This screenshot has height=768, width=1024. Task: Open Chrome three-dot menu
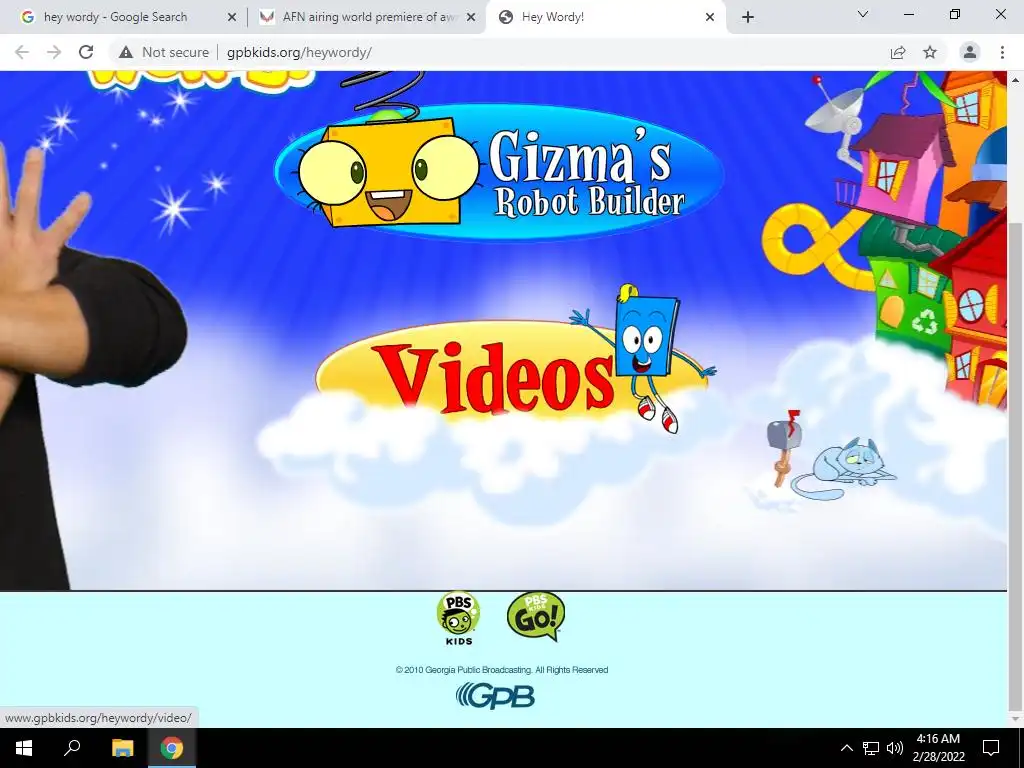tap(1002, 52)
